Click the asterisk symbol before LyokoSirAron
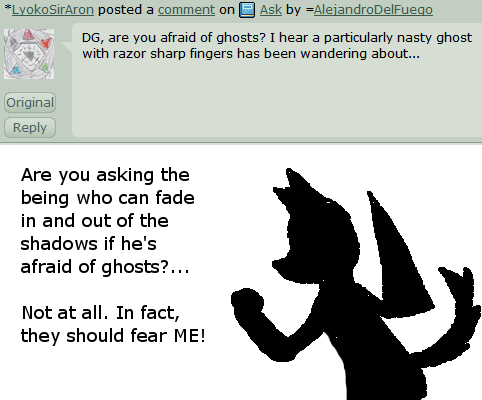 click(8, 8)
